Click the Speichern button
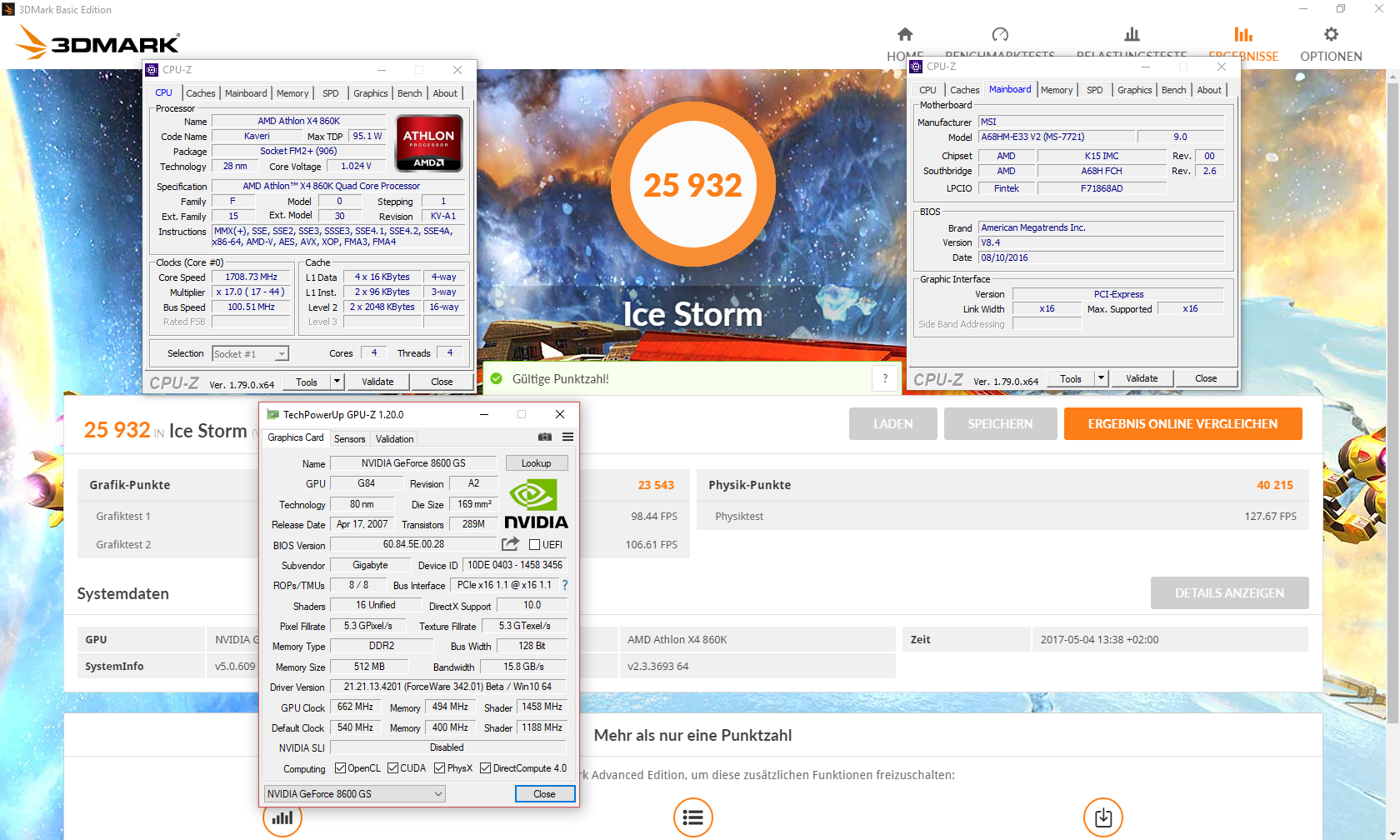Viewport: 1400px width, 840px height. 1000,423
